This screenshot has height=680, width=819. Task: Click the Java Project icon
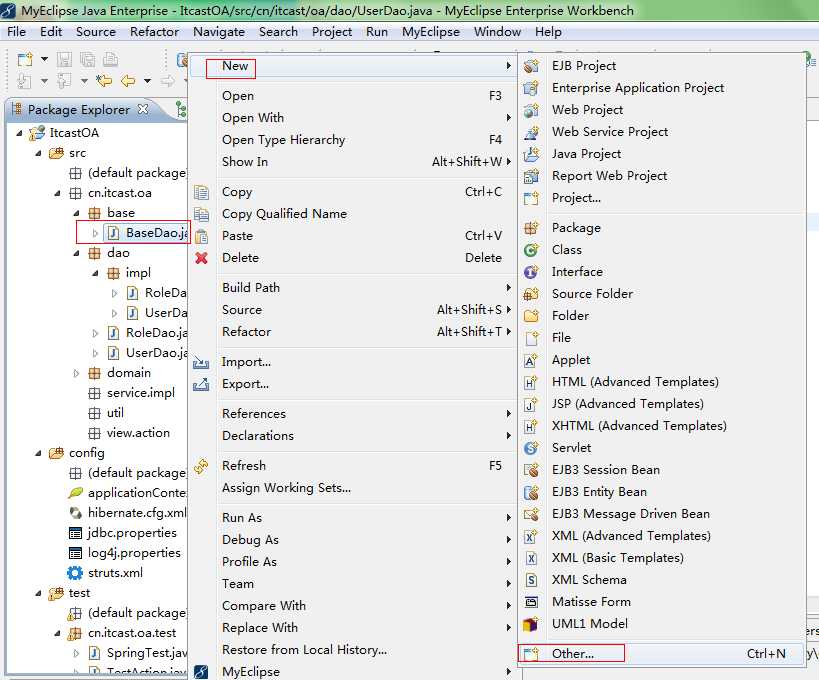click(x=531, y=154)
